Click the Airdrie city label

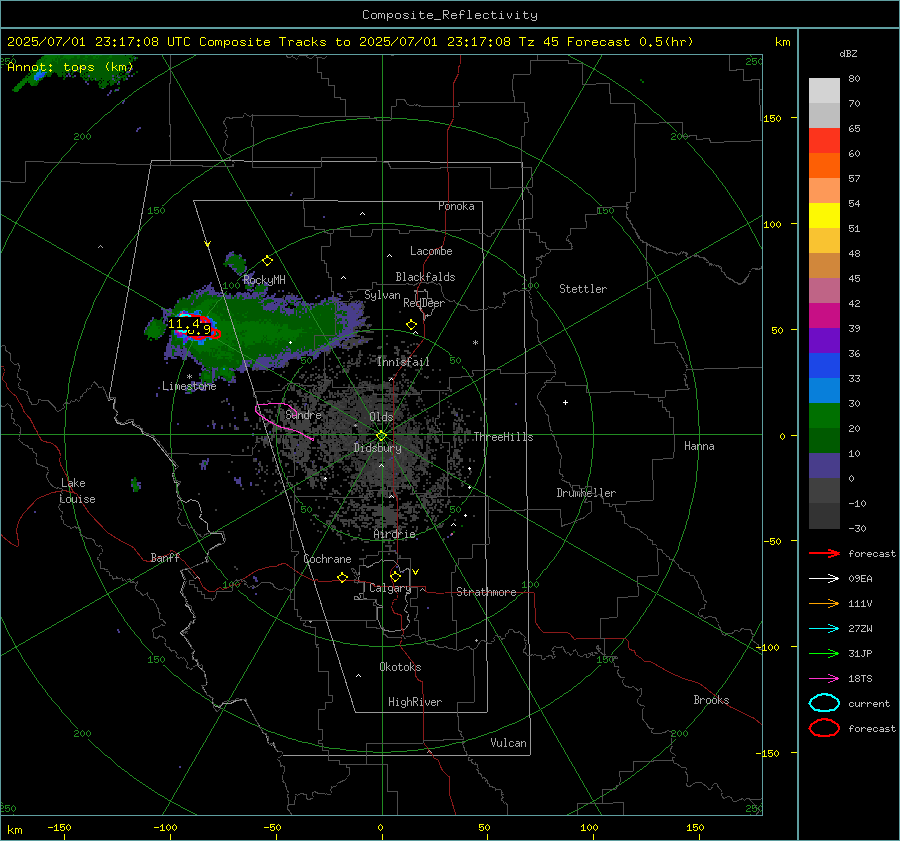tap(394, 534)
